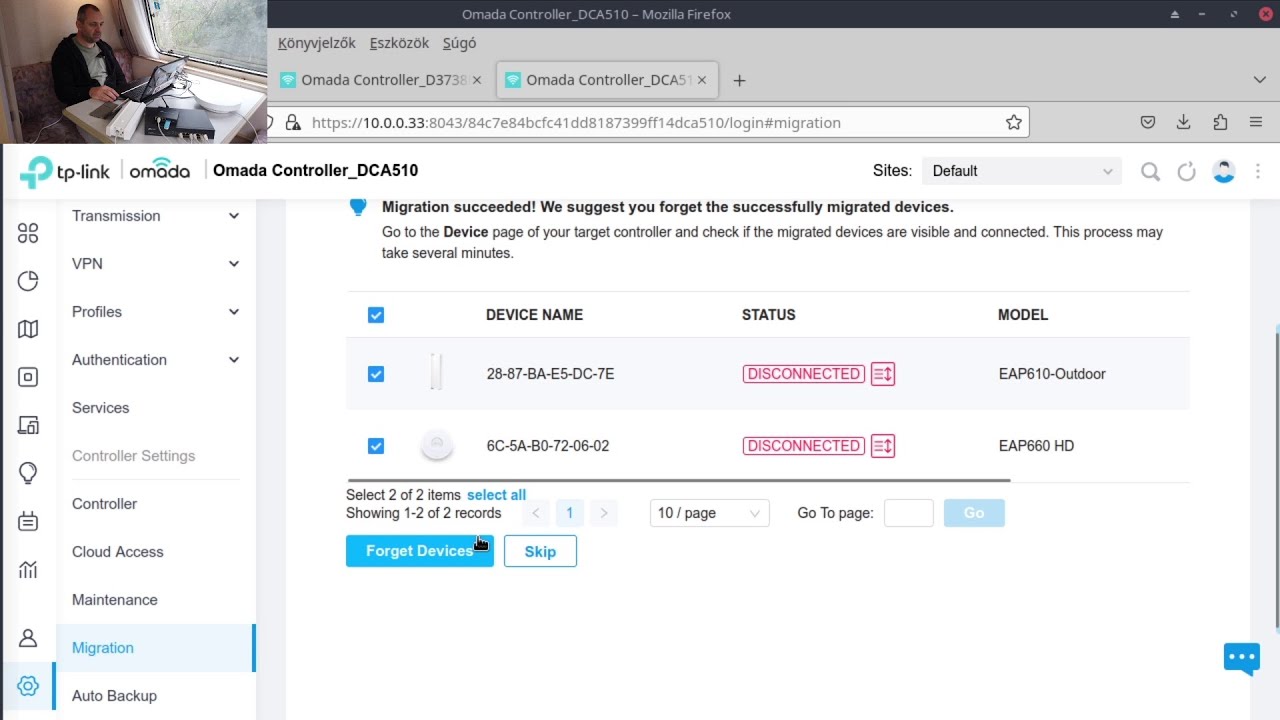Click the tp-link Omada logo
This screenshot has width=1280, height=720.
coord(105,171)
